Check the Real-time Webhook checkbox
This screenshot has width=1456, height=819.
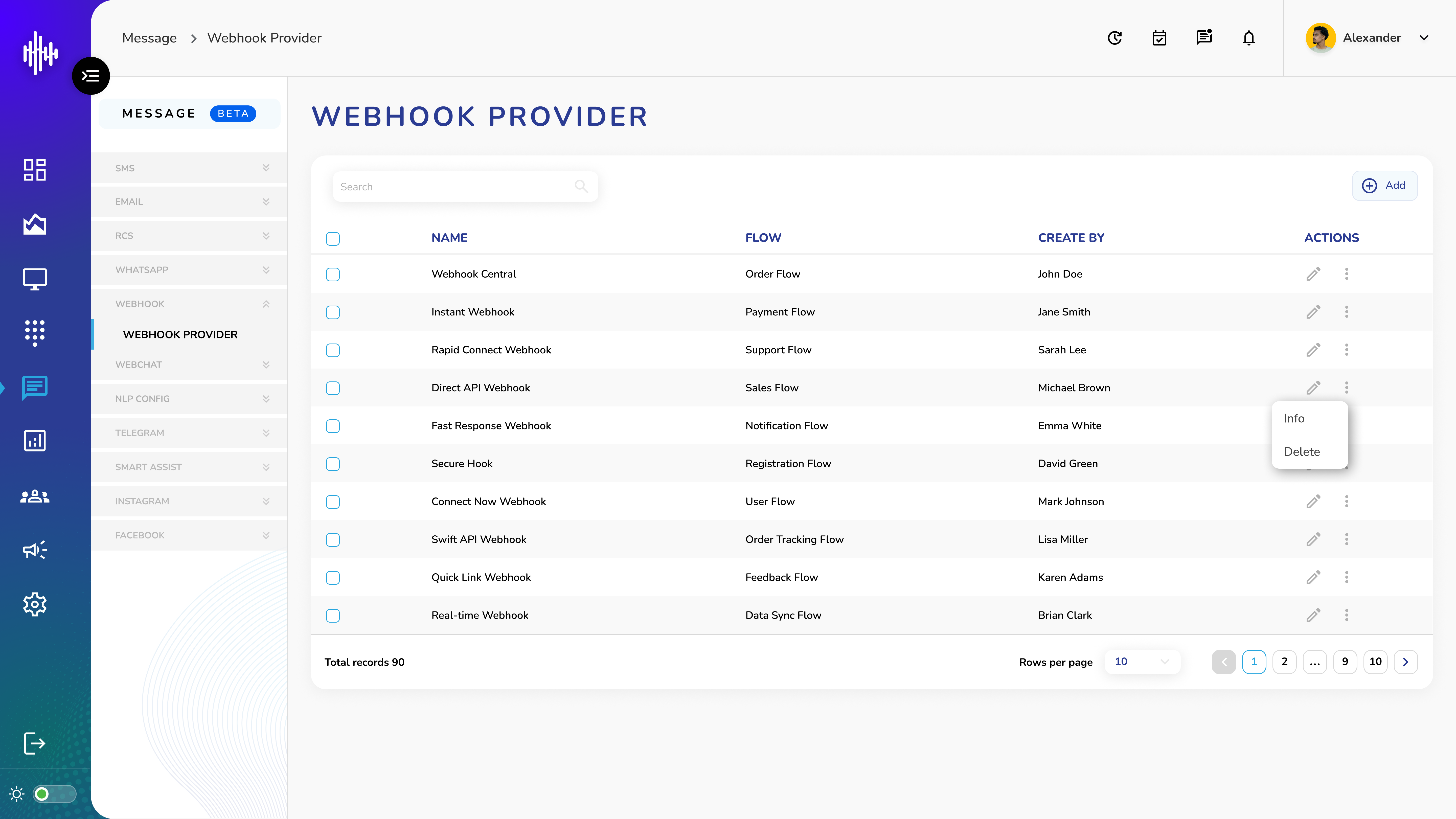click(x=333, y=615)
